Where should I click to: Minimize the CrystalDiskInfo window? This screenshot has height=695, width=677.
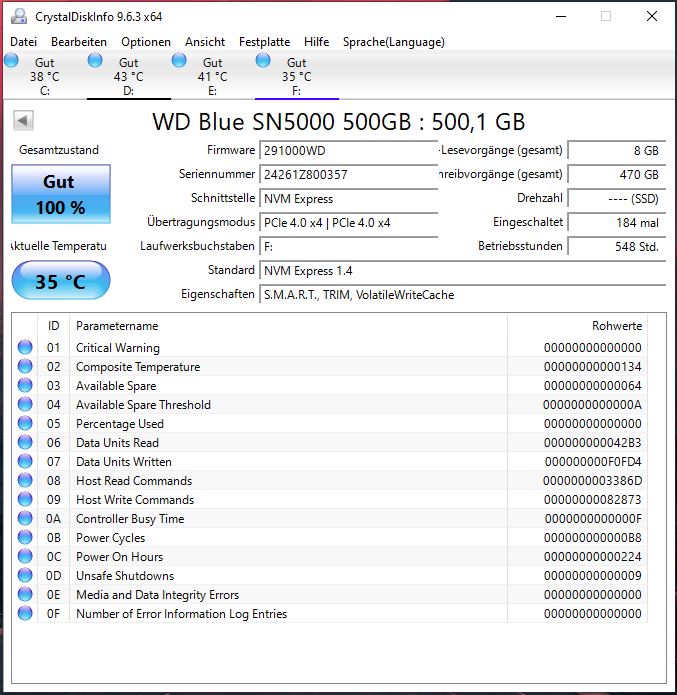point(561,16)
